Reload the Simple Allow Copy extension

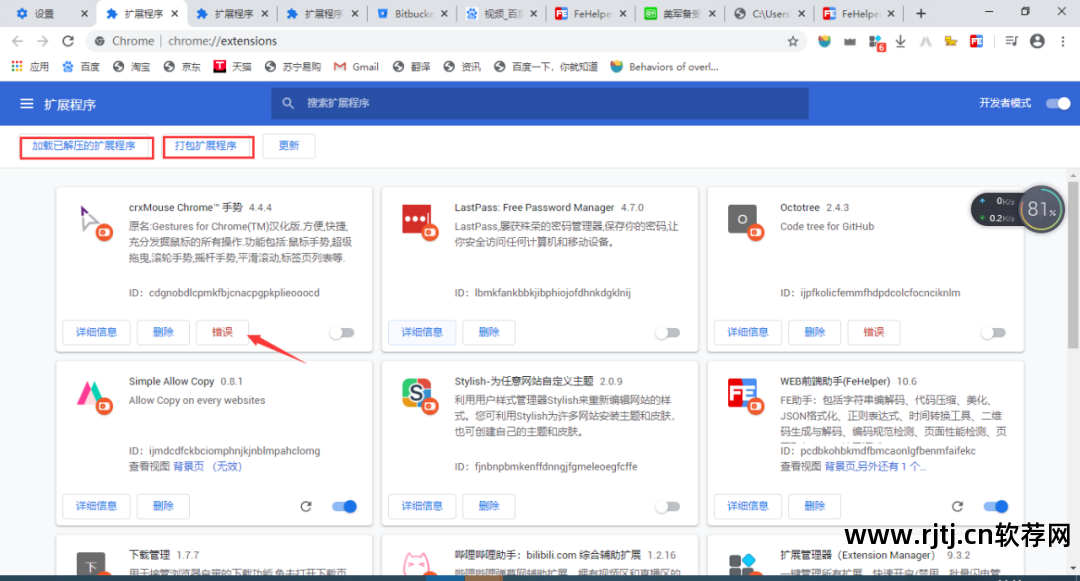point(306,507)
